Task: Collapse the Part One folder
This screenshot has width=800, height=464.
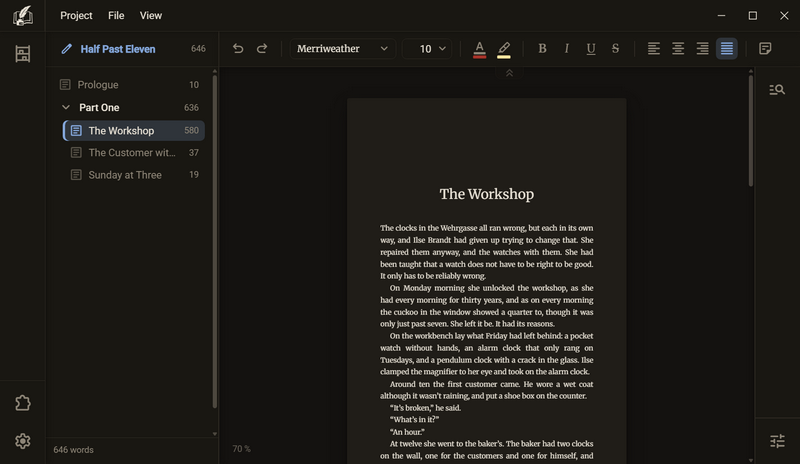Action: click(66, 107)
